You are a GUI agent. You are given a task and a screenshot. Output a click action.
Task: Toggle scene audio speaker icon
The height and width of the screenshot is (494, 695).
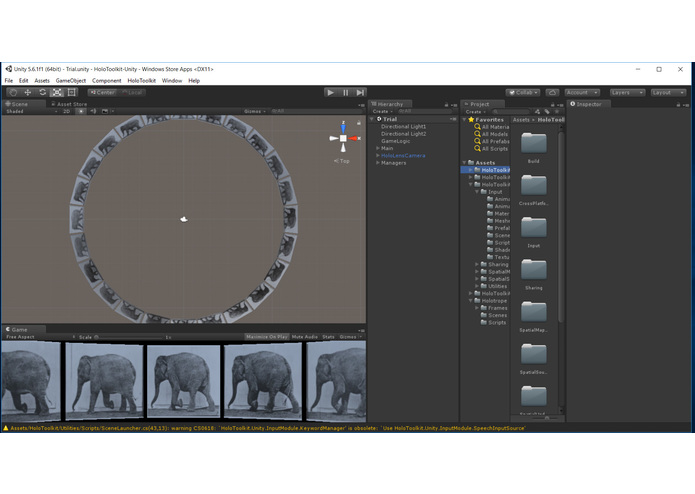point(93,111)
